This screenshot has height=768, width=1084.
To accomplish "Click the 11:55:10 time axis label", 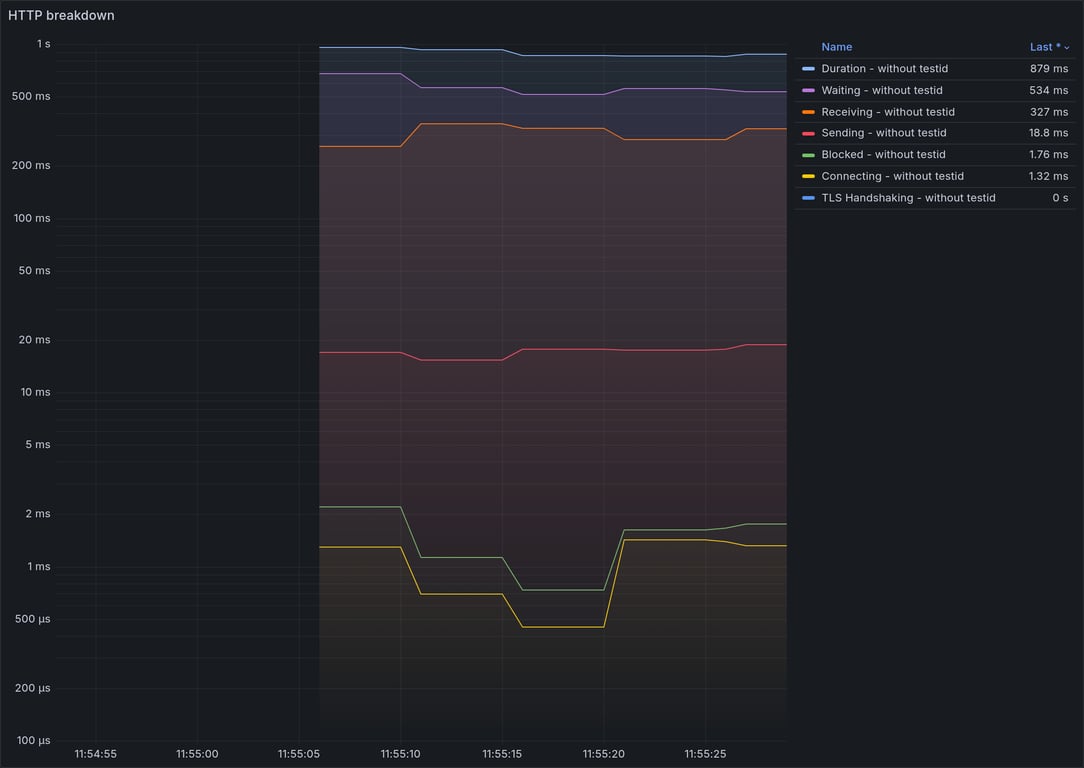I will coord(400,753).
